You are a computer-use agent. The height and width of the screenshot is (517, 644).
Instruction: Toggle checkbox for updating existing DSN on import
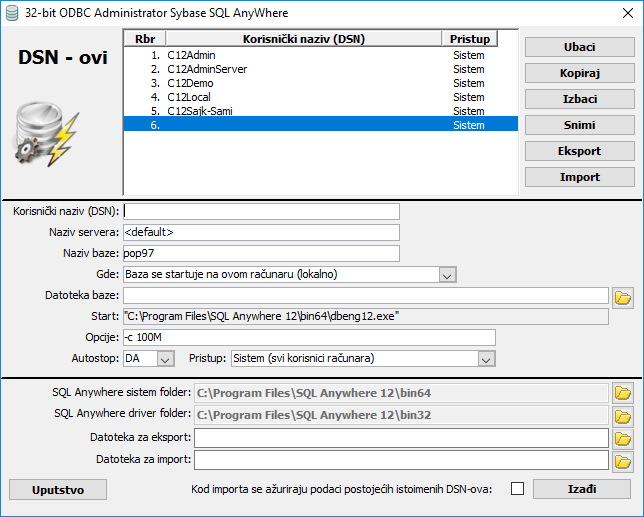pos(517,489)
